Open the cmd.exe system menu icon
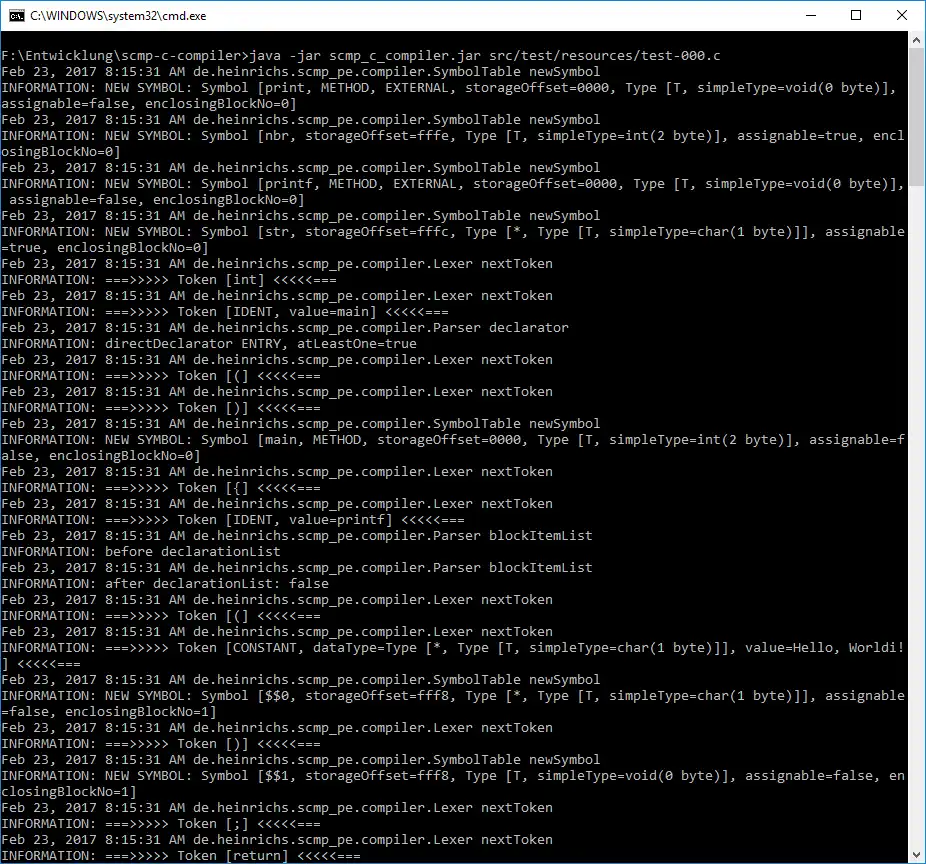Screen dimensions: 926x864 pyautogui.click(x=17, y=15)
